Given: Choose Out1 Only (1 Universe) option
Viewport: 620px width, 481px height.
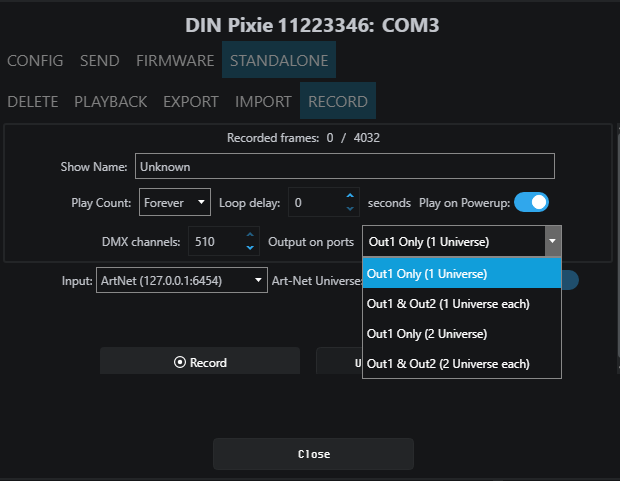Looking at the screenshot, I should 462,273.
